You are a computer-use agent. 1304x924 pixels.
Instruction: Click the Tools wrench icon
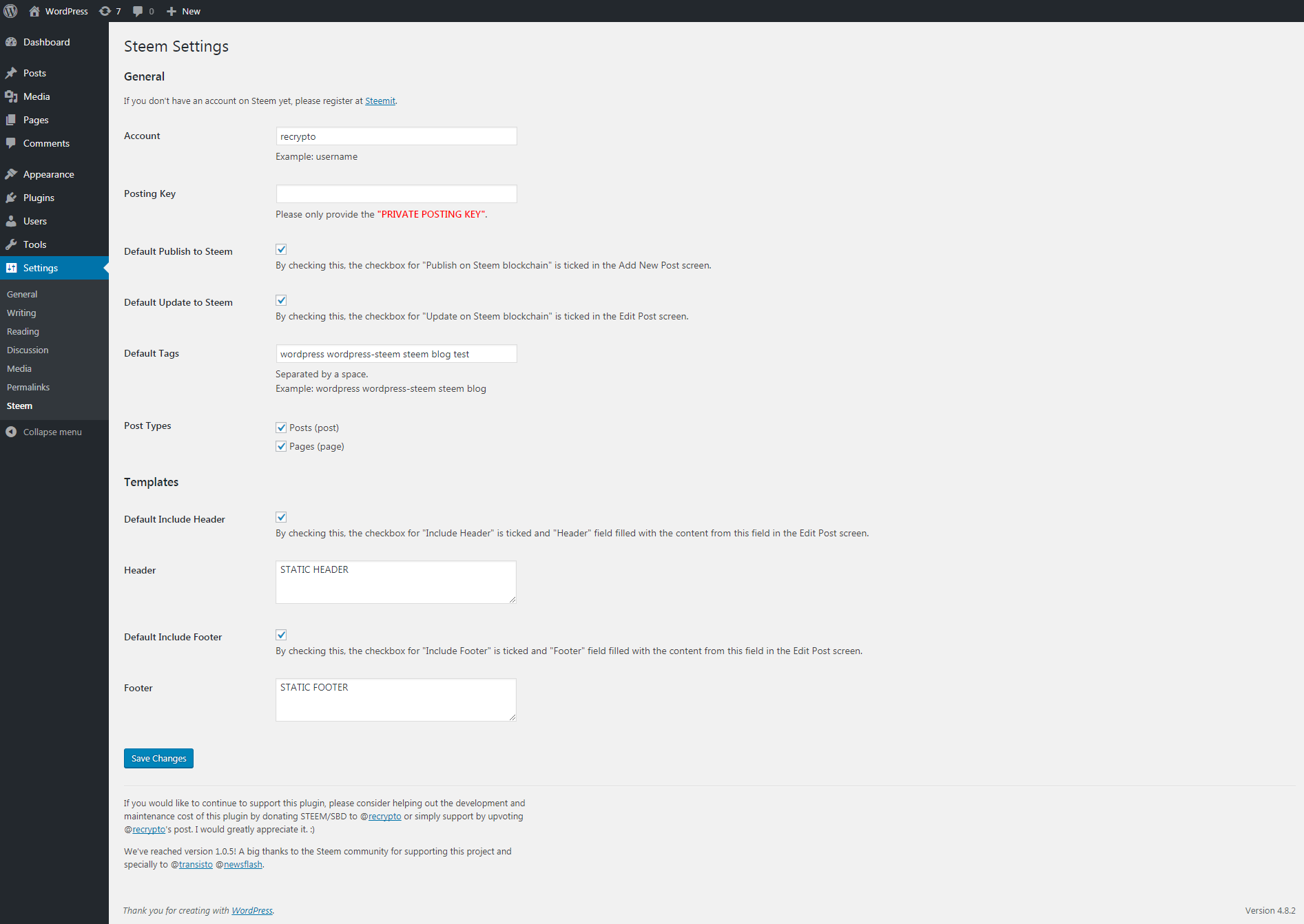[11, 244]
